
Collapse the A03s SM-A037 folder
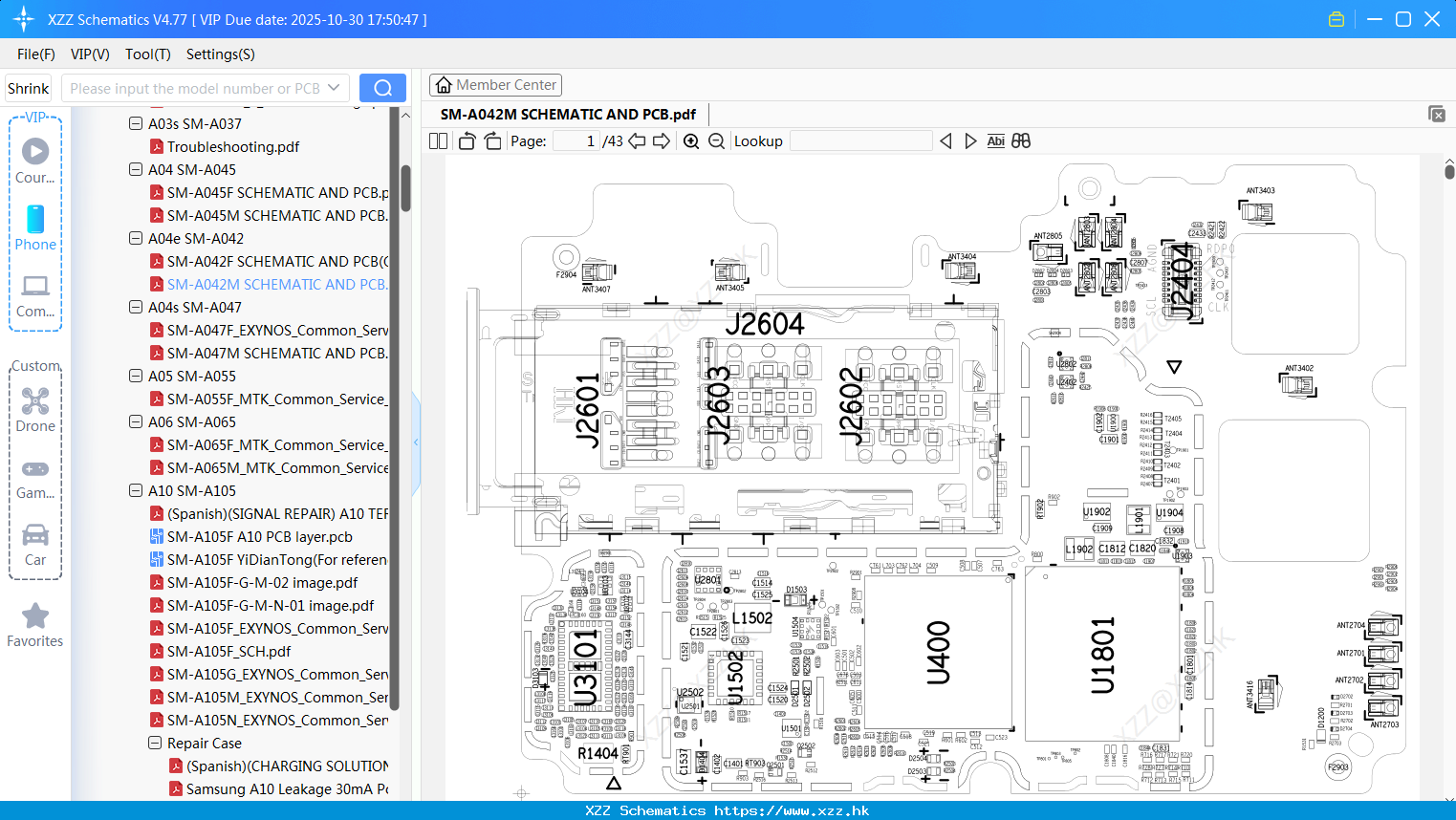(x=136, y=123)
